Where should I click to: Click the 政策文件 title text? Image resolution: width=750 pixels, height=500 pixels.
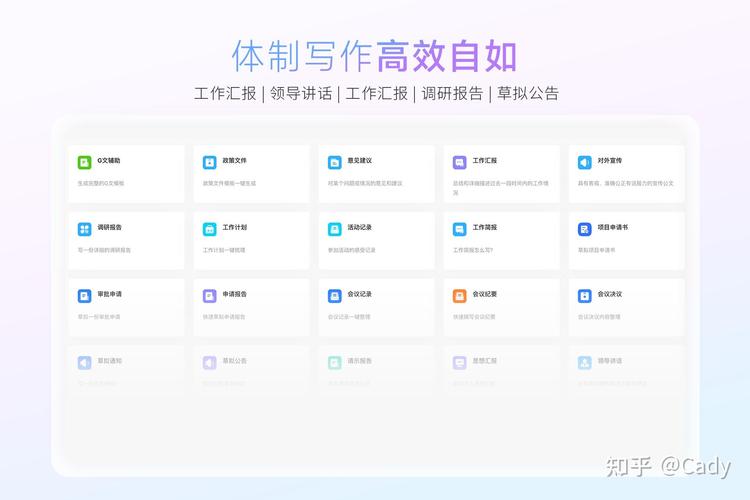point(234,161)
